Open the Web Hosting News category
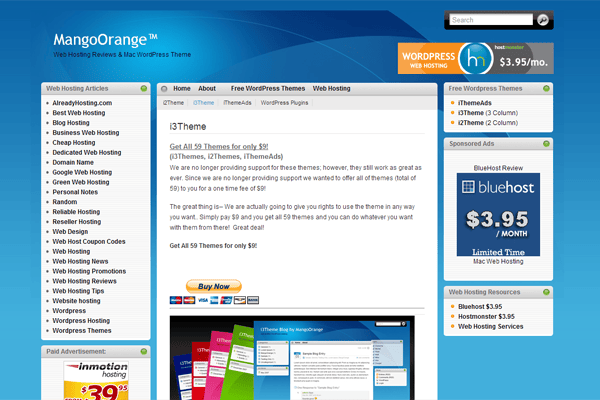 tap(80, 261)
